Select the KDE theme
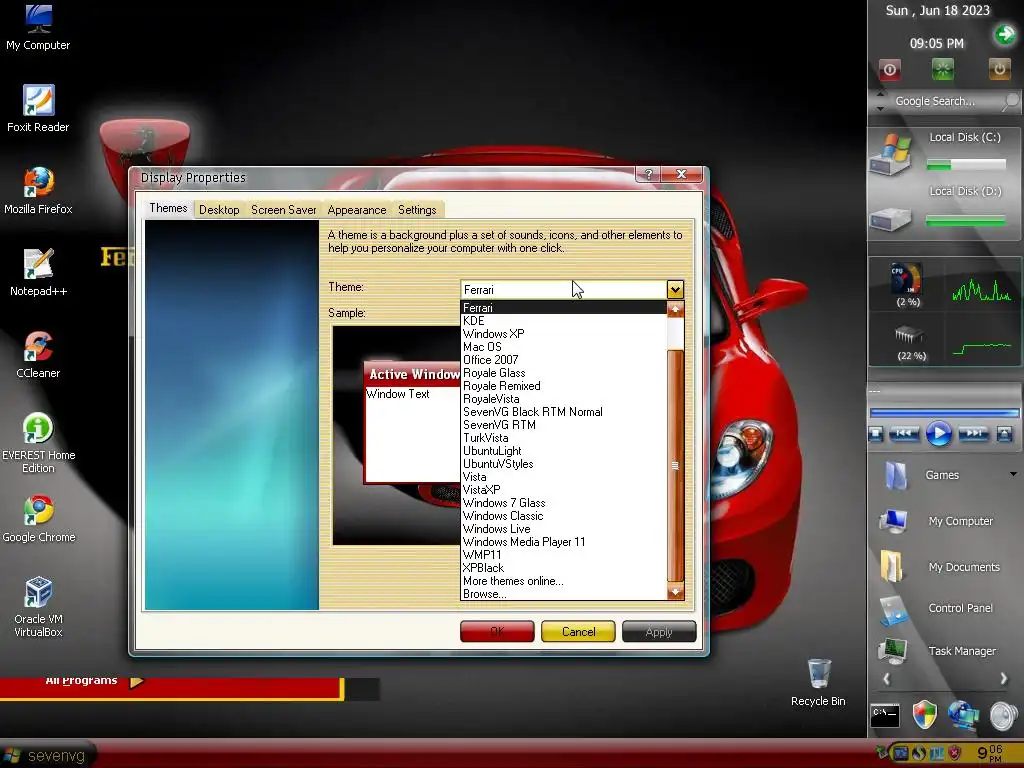The width and height of the screenshot is (1024, 768). [x=564, y=321]
